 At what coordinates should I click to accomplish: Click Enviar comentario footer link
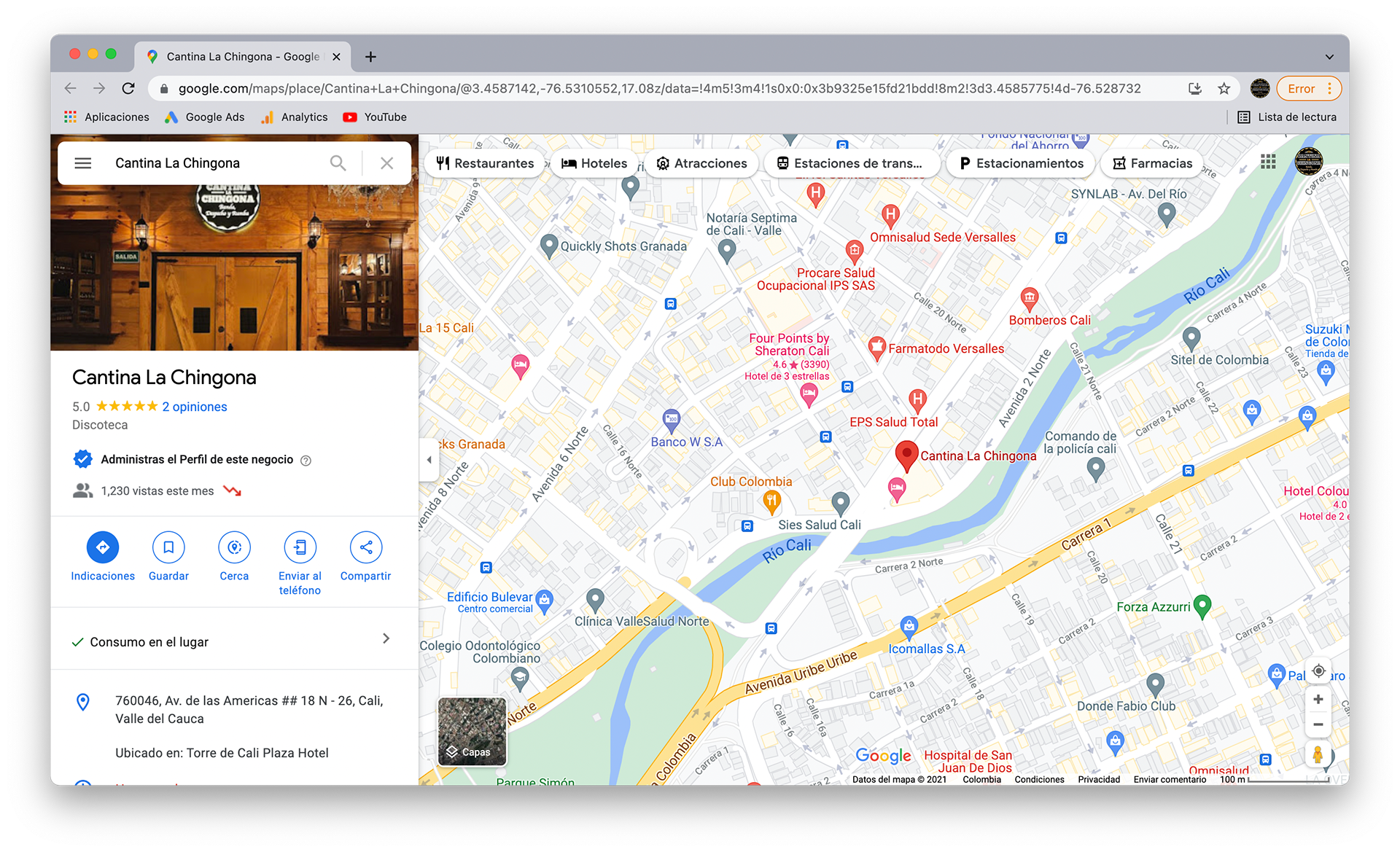1170,779
